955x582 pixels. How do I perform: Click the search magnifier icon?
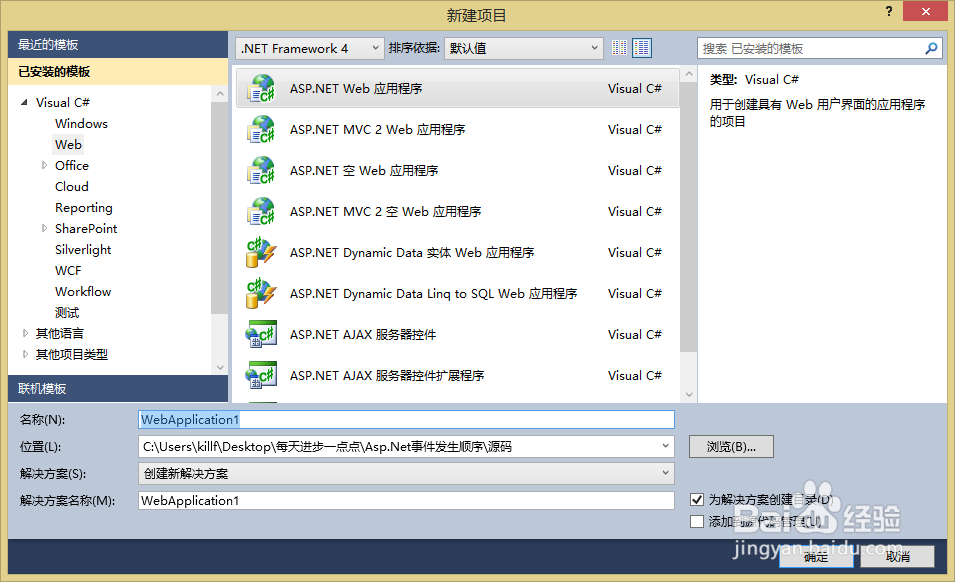(931, 48)
